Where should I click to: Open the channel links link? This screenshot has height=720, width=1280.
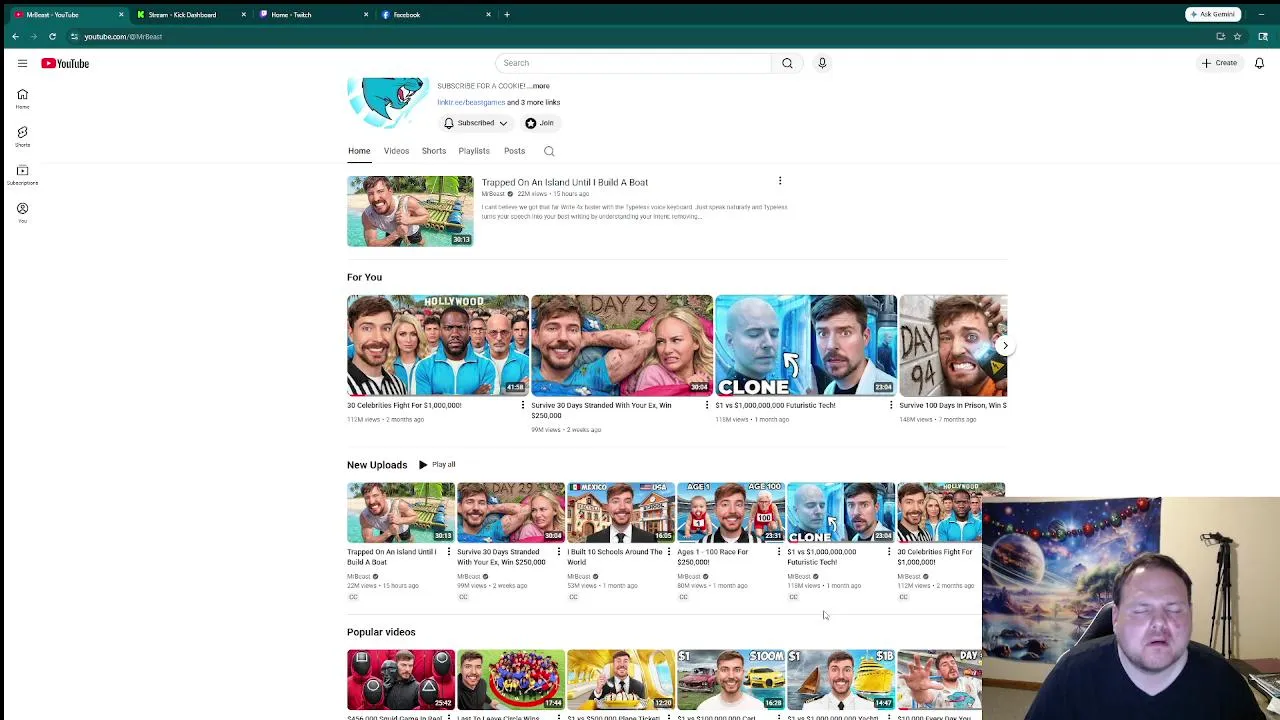point(471,102)
